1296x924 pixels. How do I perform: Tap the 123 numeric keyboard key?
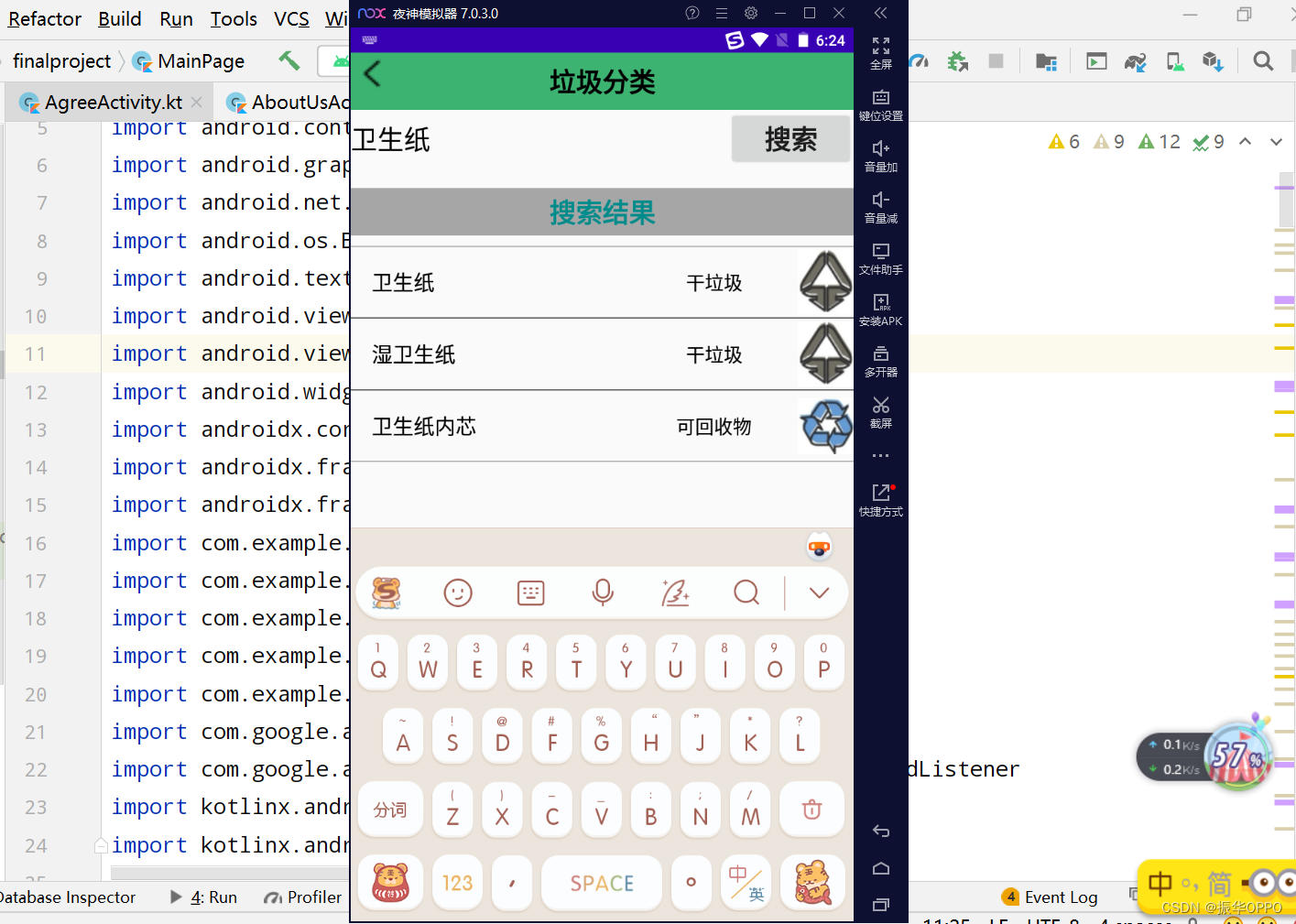coord(457,883)
